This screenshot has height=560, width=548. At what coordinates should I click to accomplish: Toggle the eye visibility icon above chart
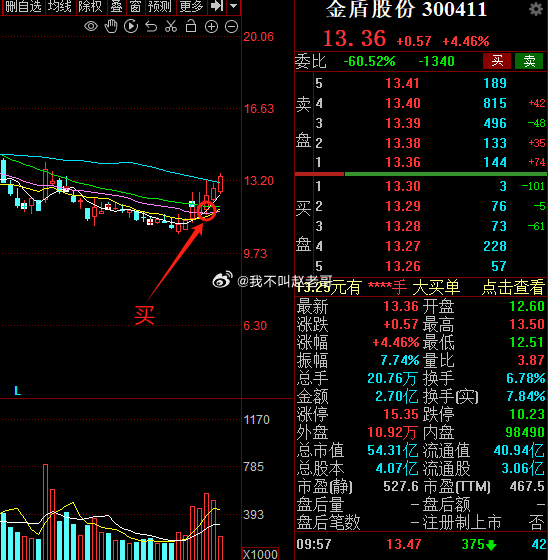tap(91, 26)
